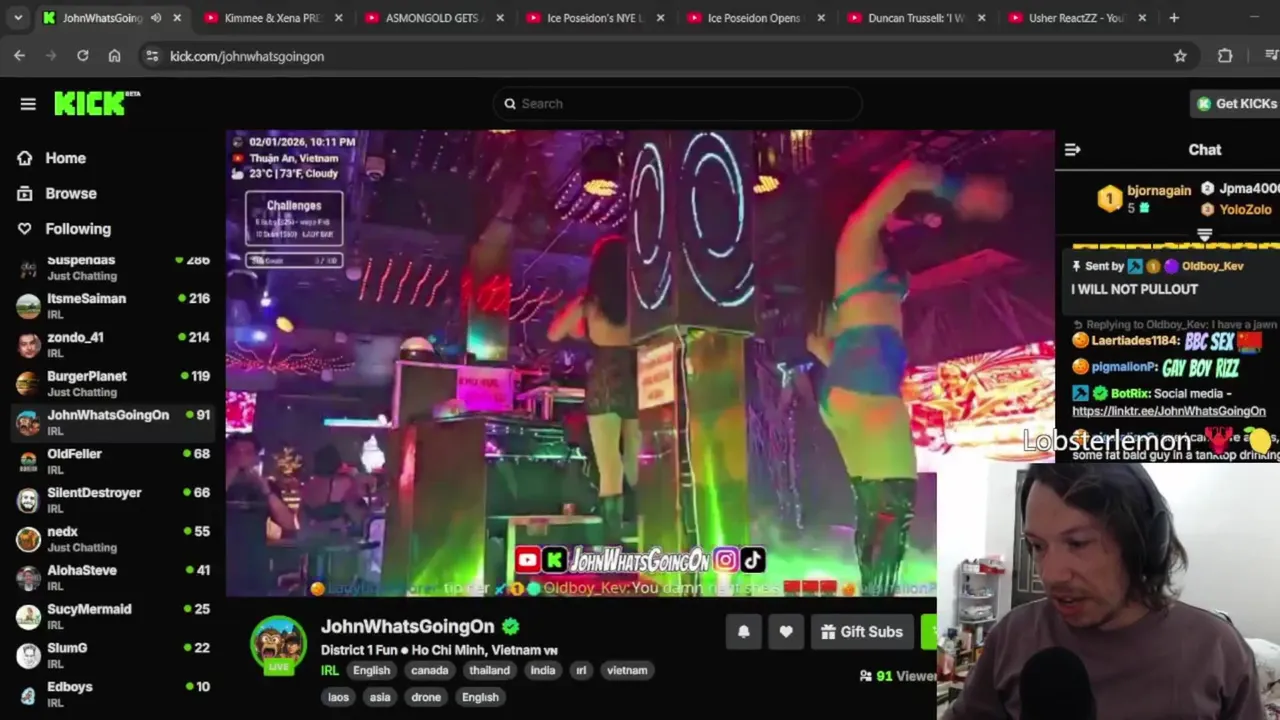Click the asia tag
Screen dimensions: 1280x720
380,697
